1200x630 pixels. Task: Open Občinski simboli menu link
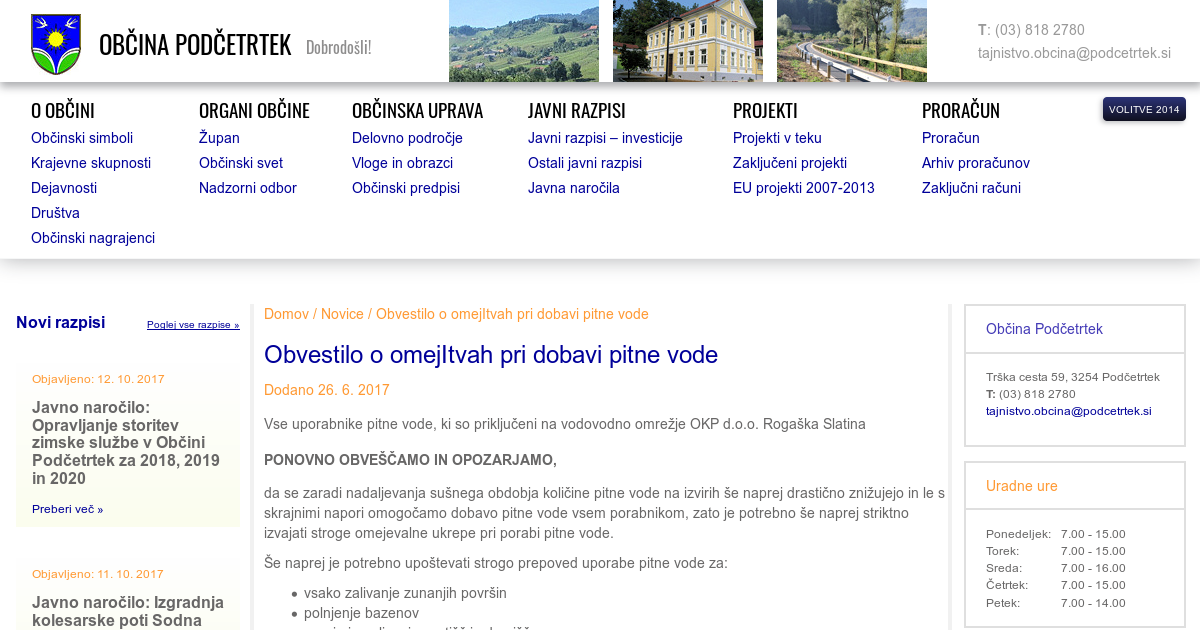(x=82, y=138)
